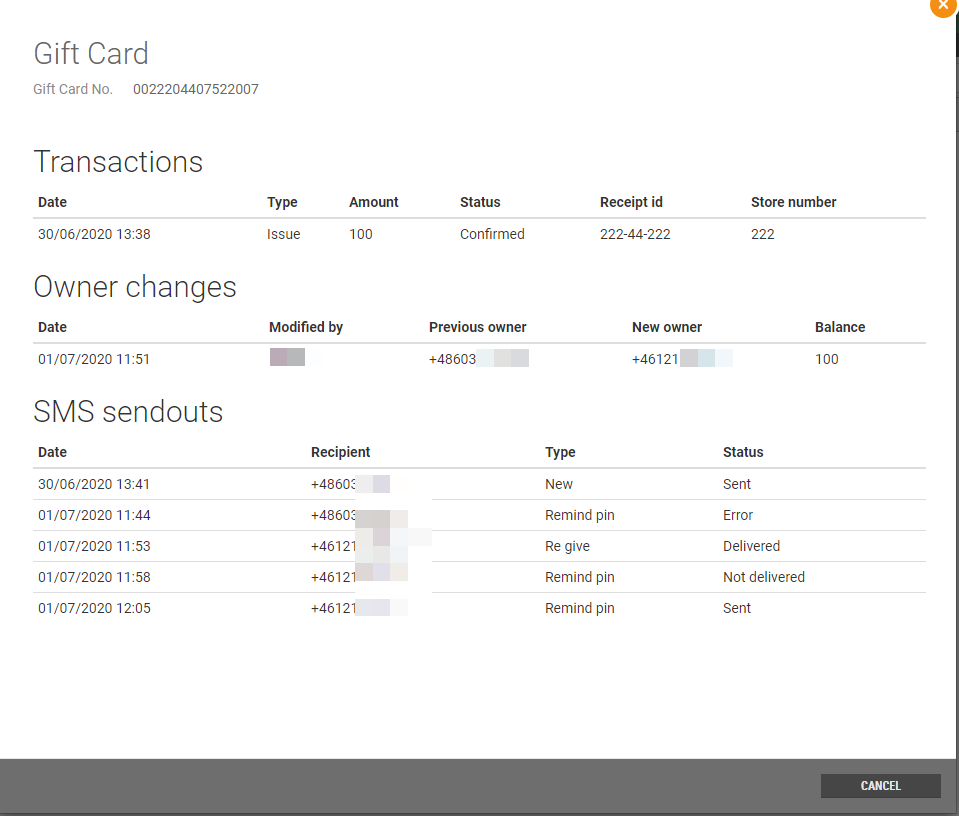Click the Re give SMS type entry

pos(567,546)
